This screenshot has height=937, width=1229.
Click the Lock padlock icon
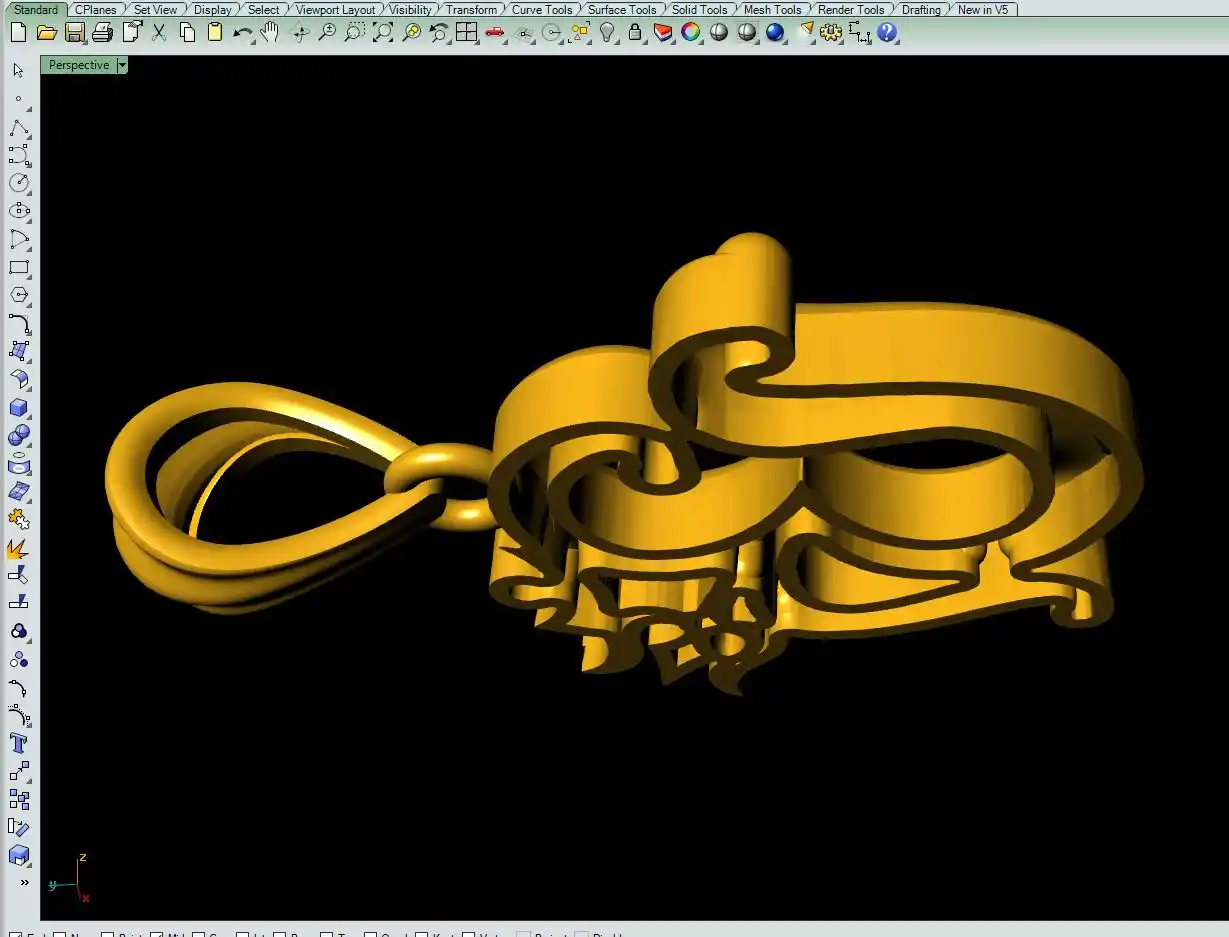tap(635, 32)
